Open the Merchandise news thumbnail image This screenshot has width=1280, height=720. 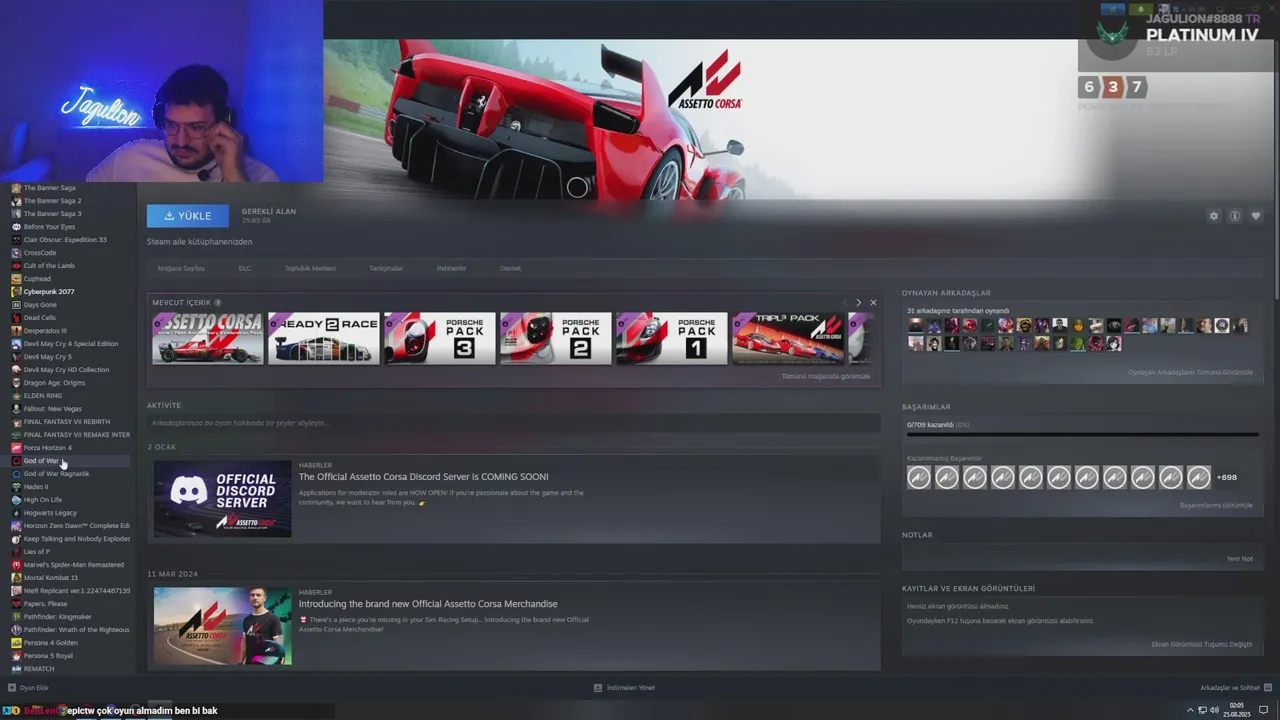click(223, 626)
